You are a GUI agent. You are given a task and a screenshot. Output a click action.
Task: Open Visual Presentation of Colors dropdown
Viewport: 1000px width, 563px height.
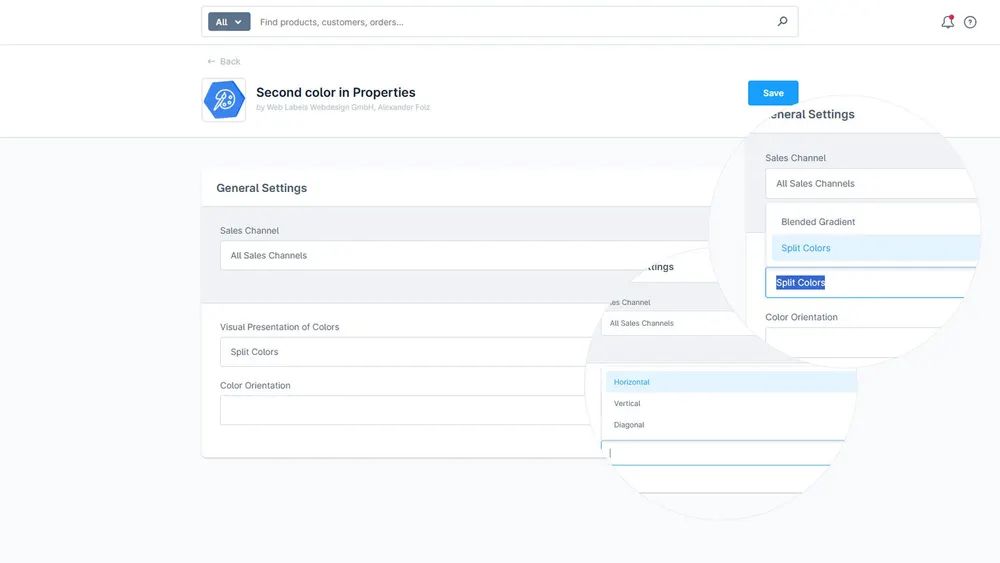point(405,352)
